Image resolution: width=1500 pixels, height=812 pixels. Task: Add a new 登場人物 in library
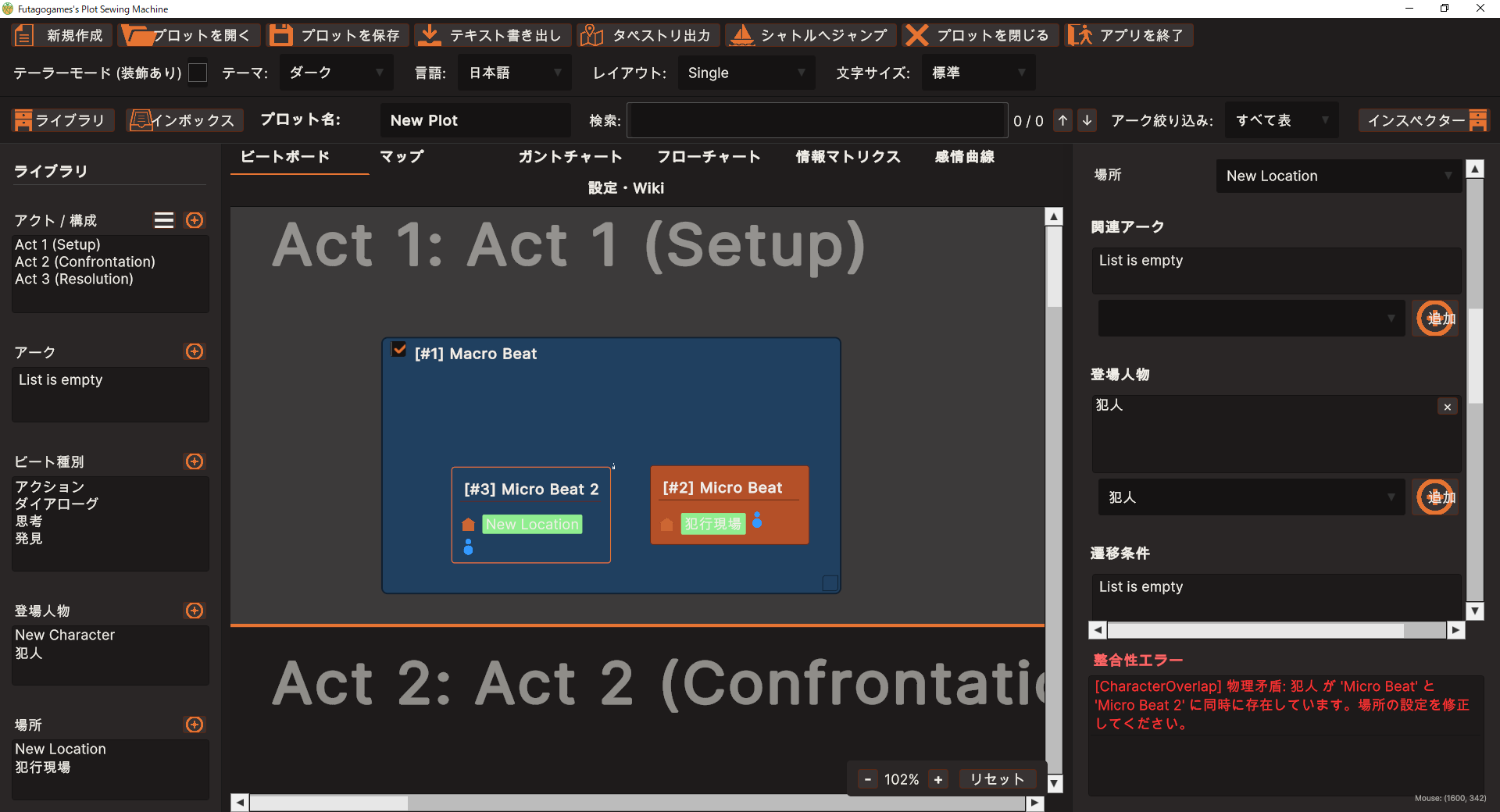(x=195, y=611)
